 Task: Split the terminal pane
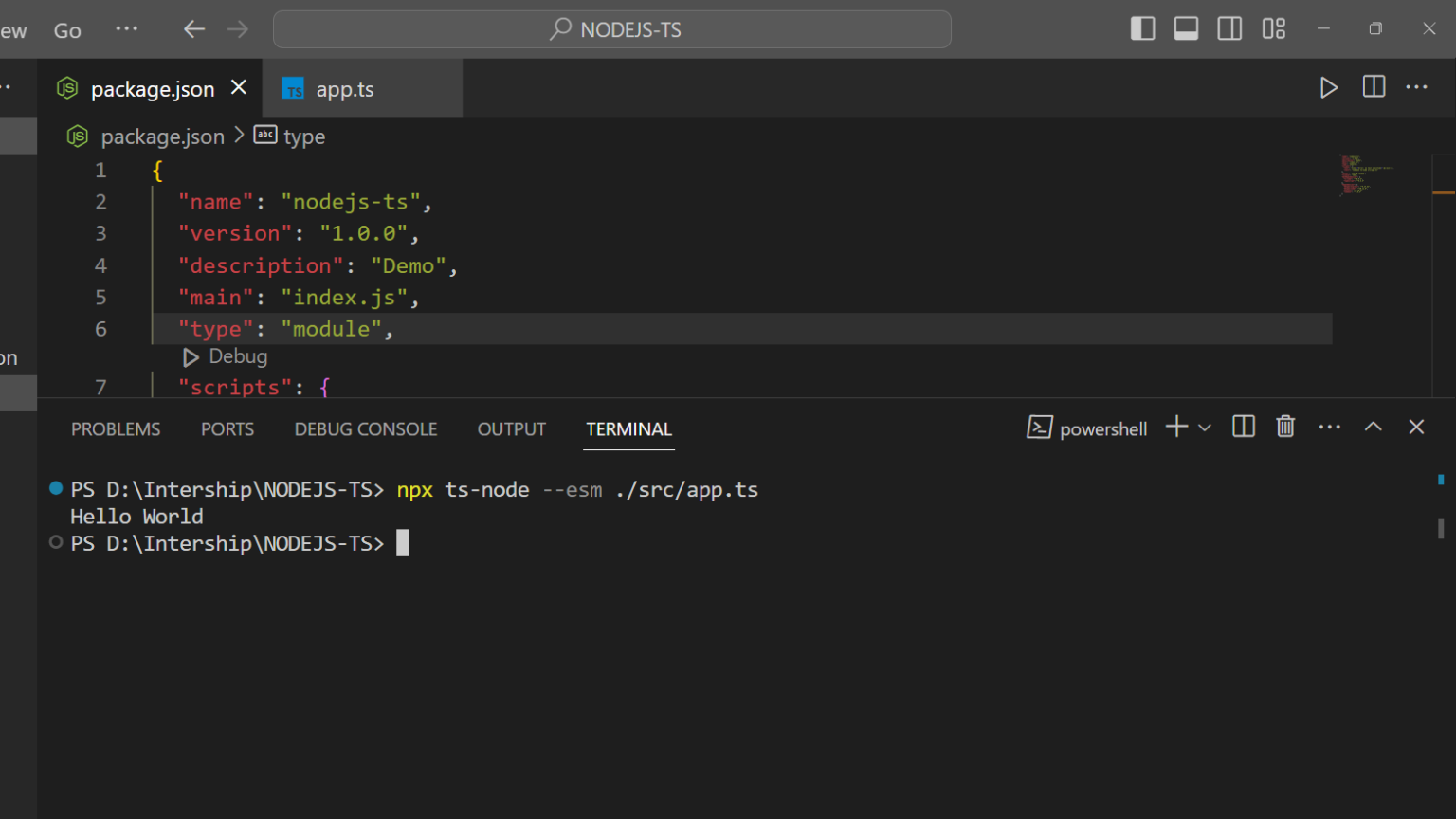(1244, 427)
